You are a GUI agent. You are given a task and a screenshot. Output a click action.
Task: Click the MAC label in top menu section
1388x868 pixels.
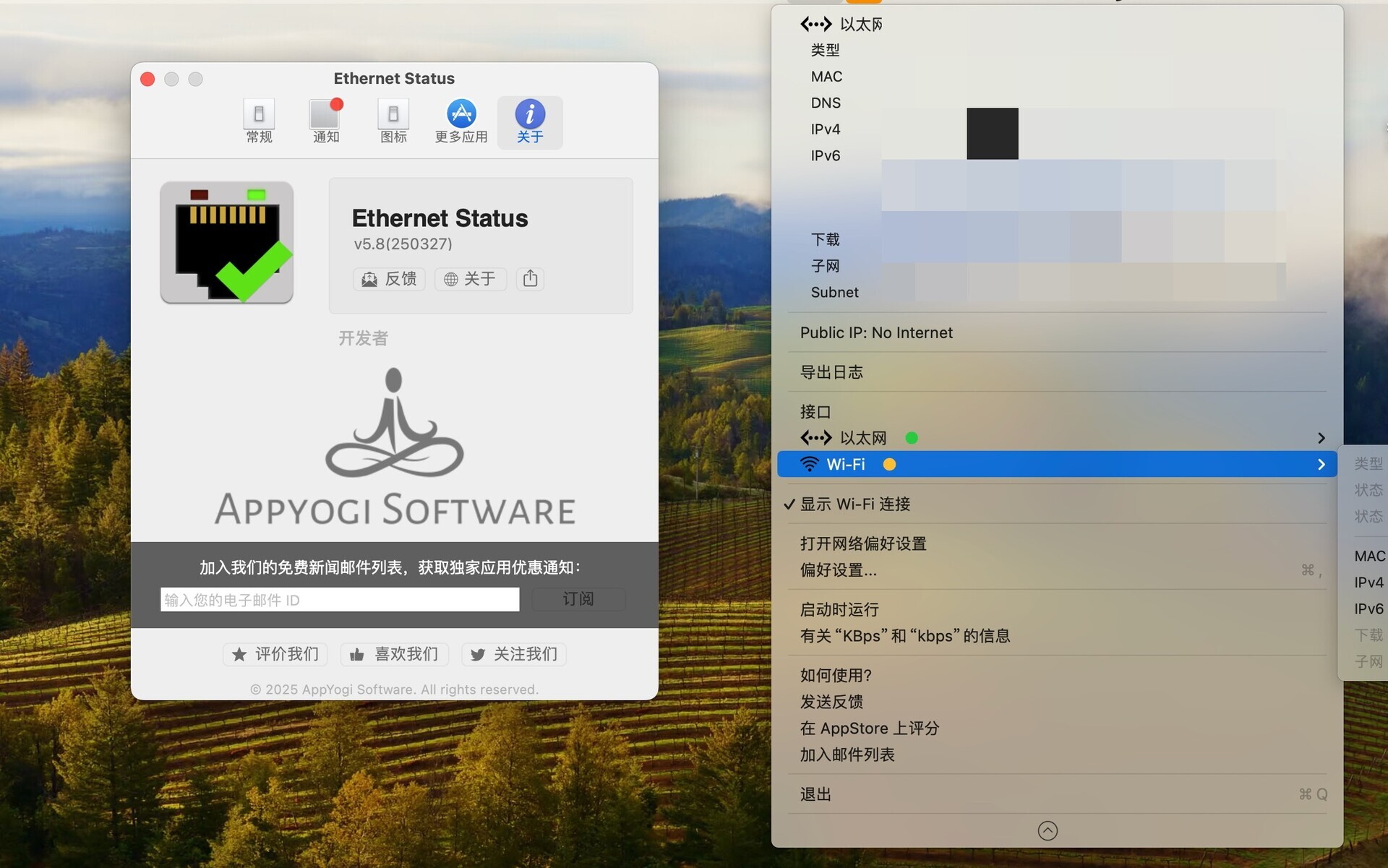click(x=826, y=77)
